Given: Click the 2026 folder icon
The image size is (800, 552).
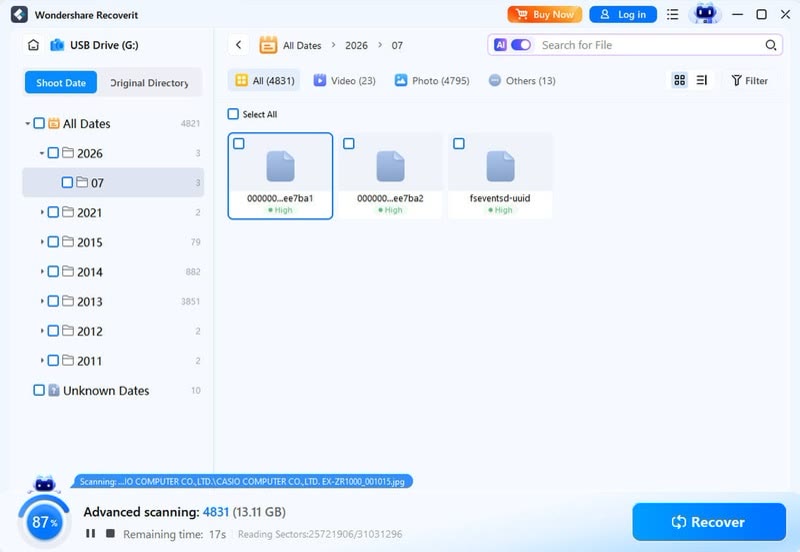Looking at the screenshot, I should (68, 153).
